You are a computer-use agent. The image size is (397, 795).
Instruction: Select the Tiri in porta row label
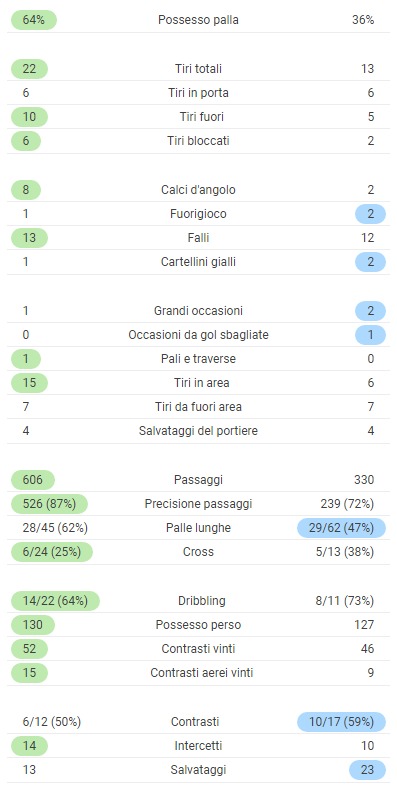click(198, 93)
